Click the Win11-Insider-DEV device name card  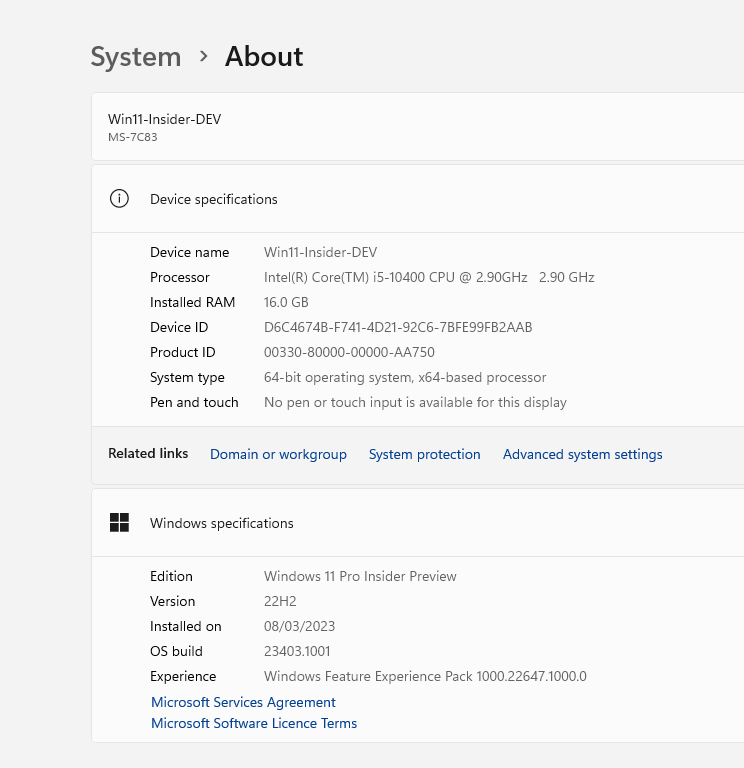(418, 126)
